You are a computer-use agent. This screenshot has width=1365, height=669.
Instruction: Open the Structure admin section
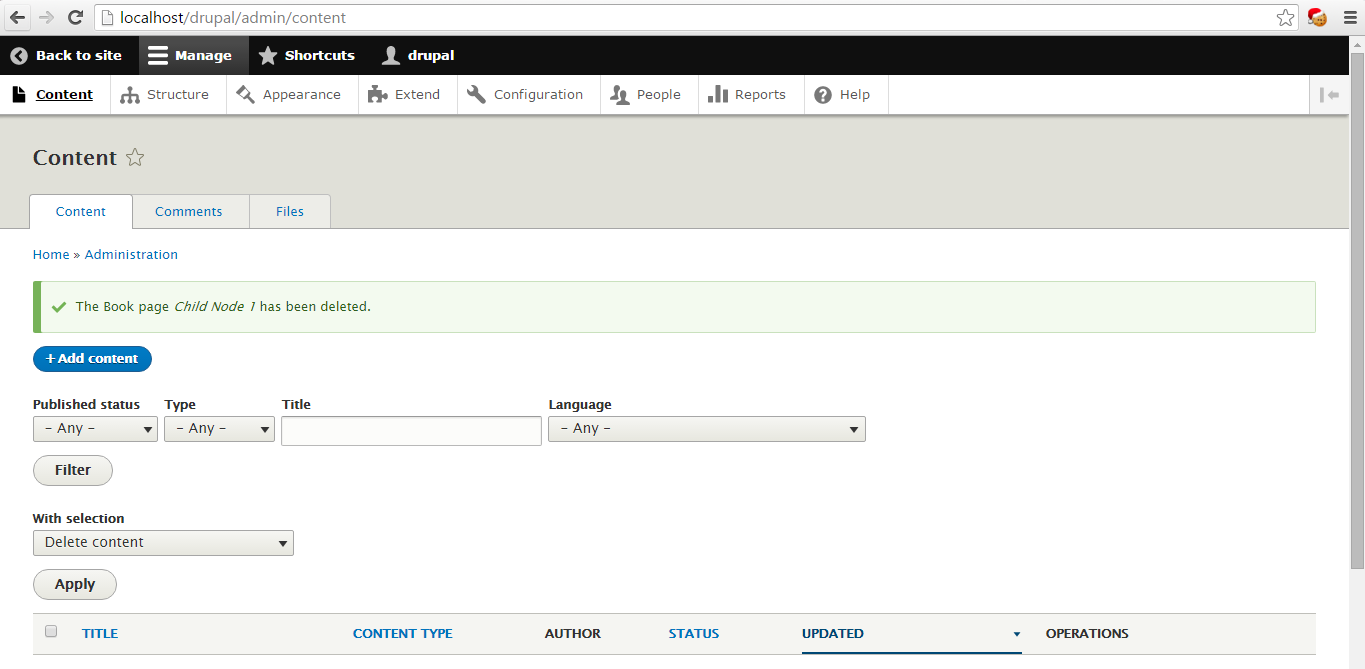(166, 95)
